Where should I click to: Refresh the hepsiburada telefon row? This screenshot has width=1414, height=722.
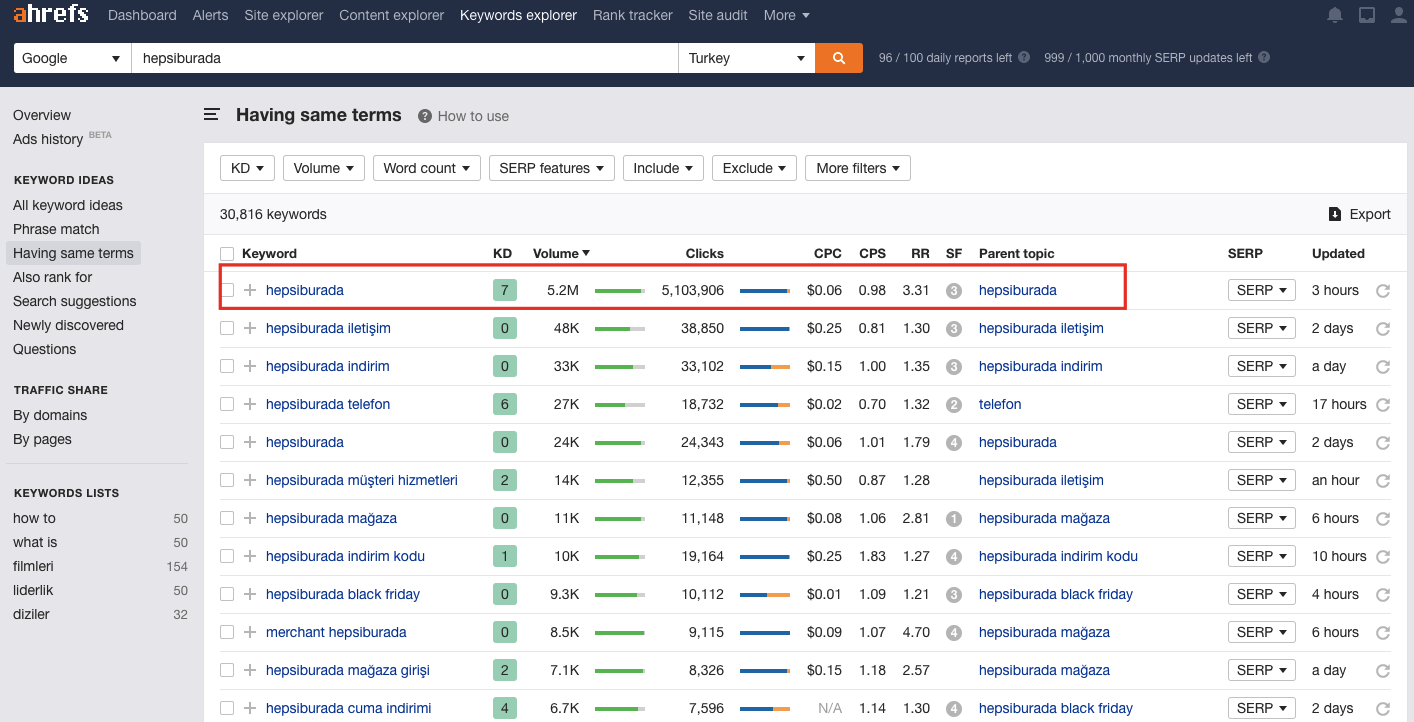tap(1383, 405)
